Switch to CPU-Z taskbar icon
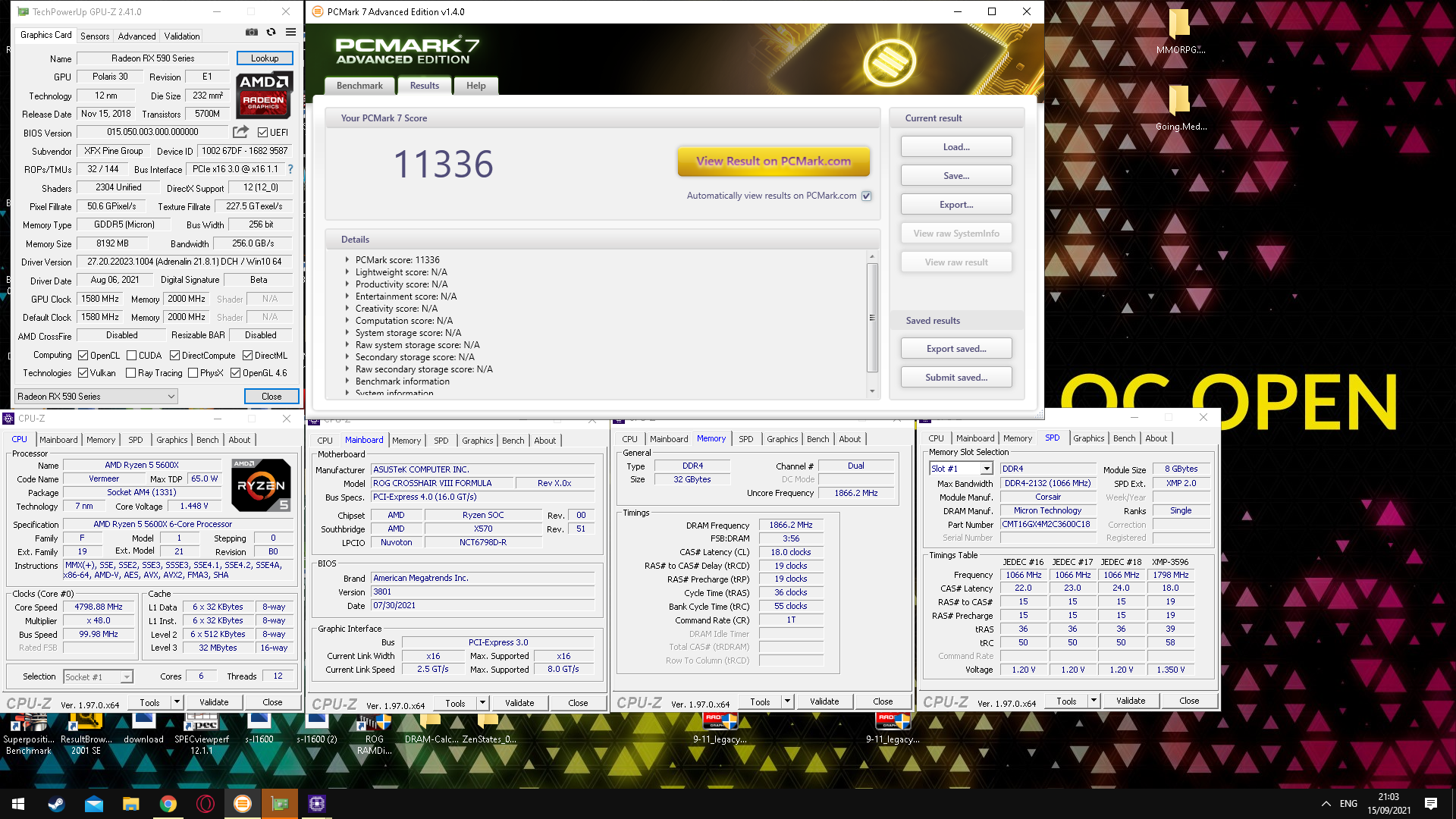 316,804
